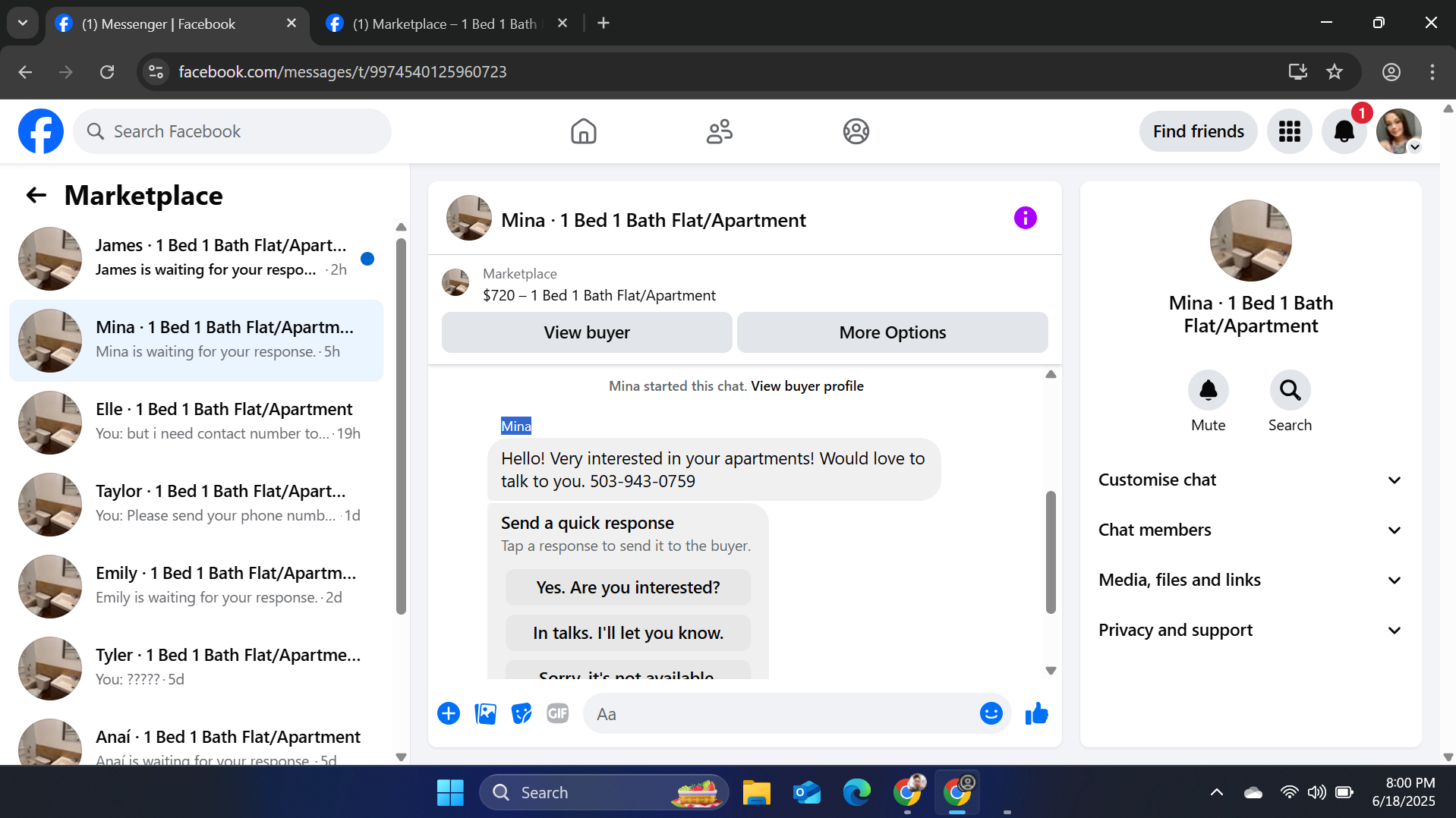Open Tyler conversation in Marketplace list
Image resolution: width=1456 pixels, height=818 pixels.
pyautogui.click(x=196, y=669)
